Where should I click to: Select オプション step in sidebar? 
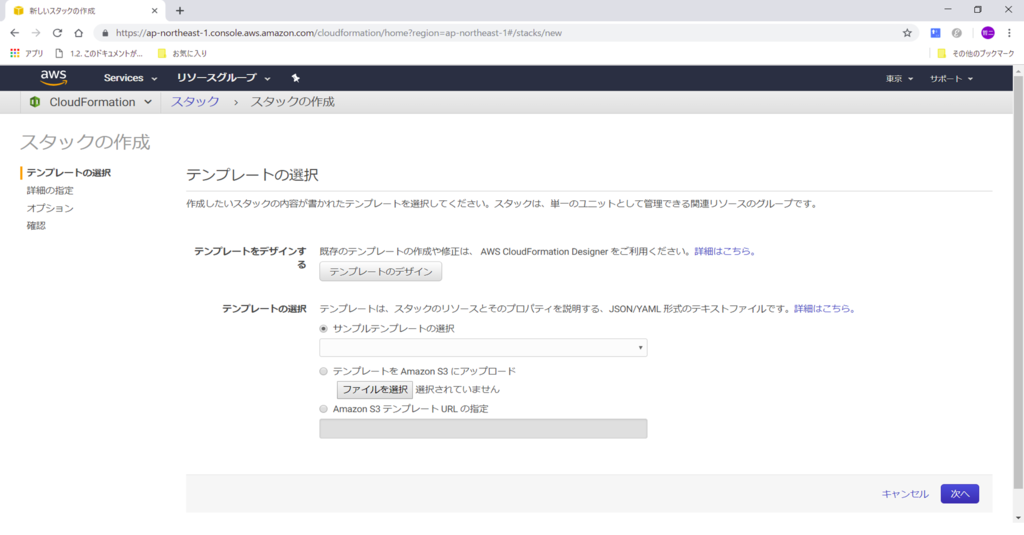(x=50, y=208)
